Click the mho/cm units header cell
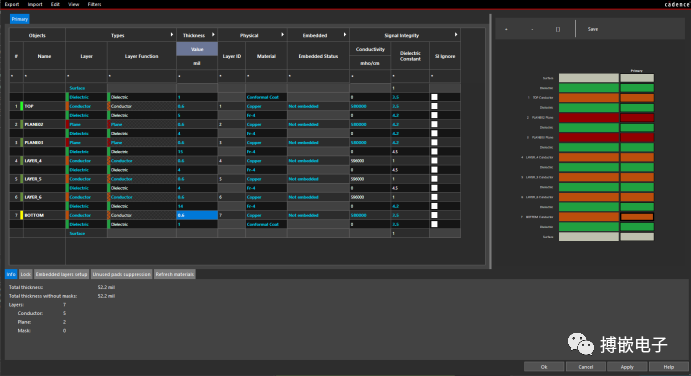Image resolution: width=691 pixels, height=376 pixels. pos(370,63)
